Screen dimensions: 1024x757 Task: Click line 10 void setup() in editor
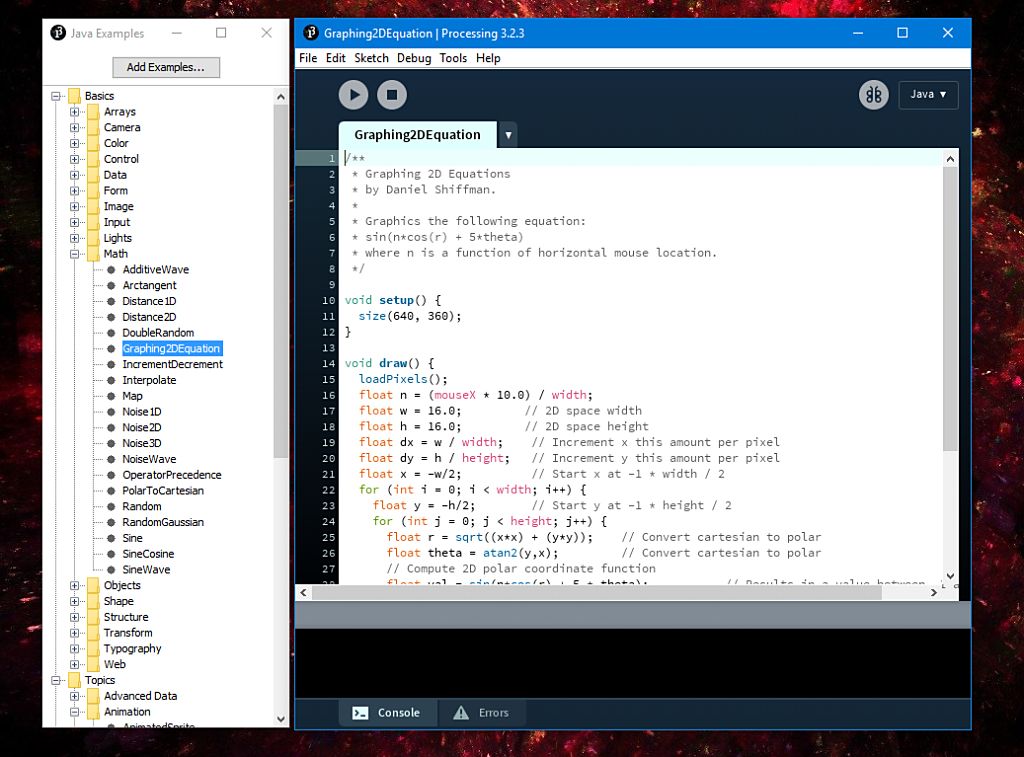point(392,300)
